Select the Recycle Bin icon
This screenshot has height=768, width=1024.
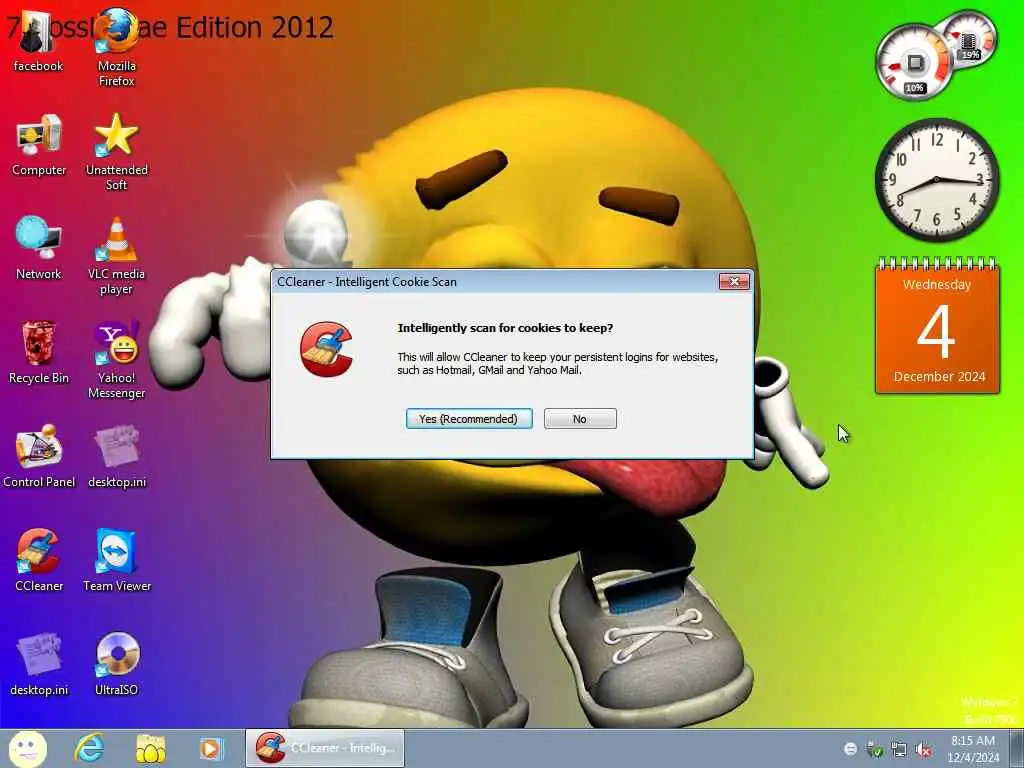[x=39, y=353]
